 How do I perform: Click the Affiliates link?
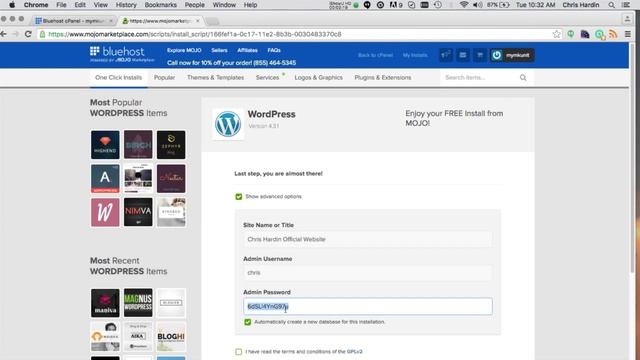(x=247, y=50)
